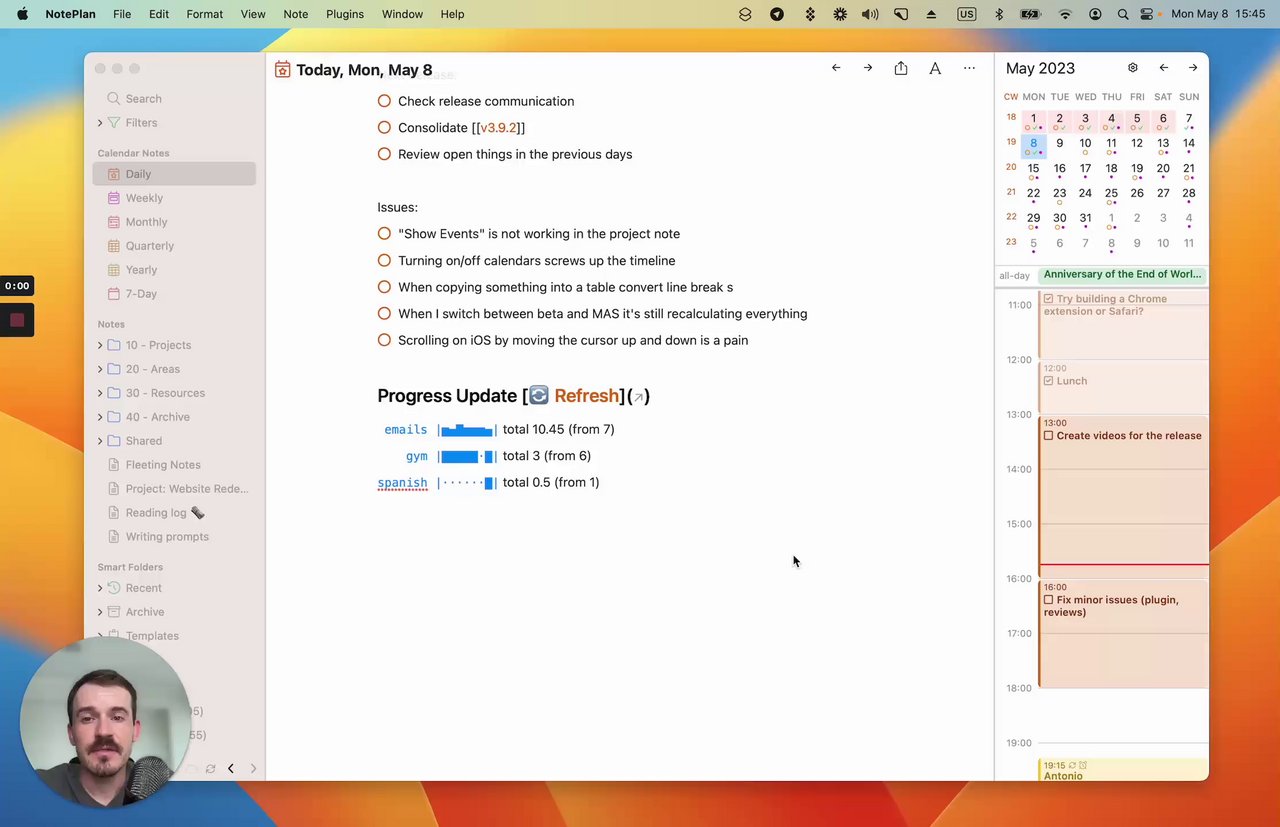The image size is (1280, 827).
Task: Stop the screen recording with the red button
Action: 17,320
